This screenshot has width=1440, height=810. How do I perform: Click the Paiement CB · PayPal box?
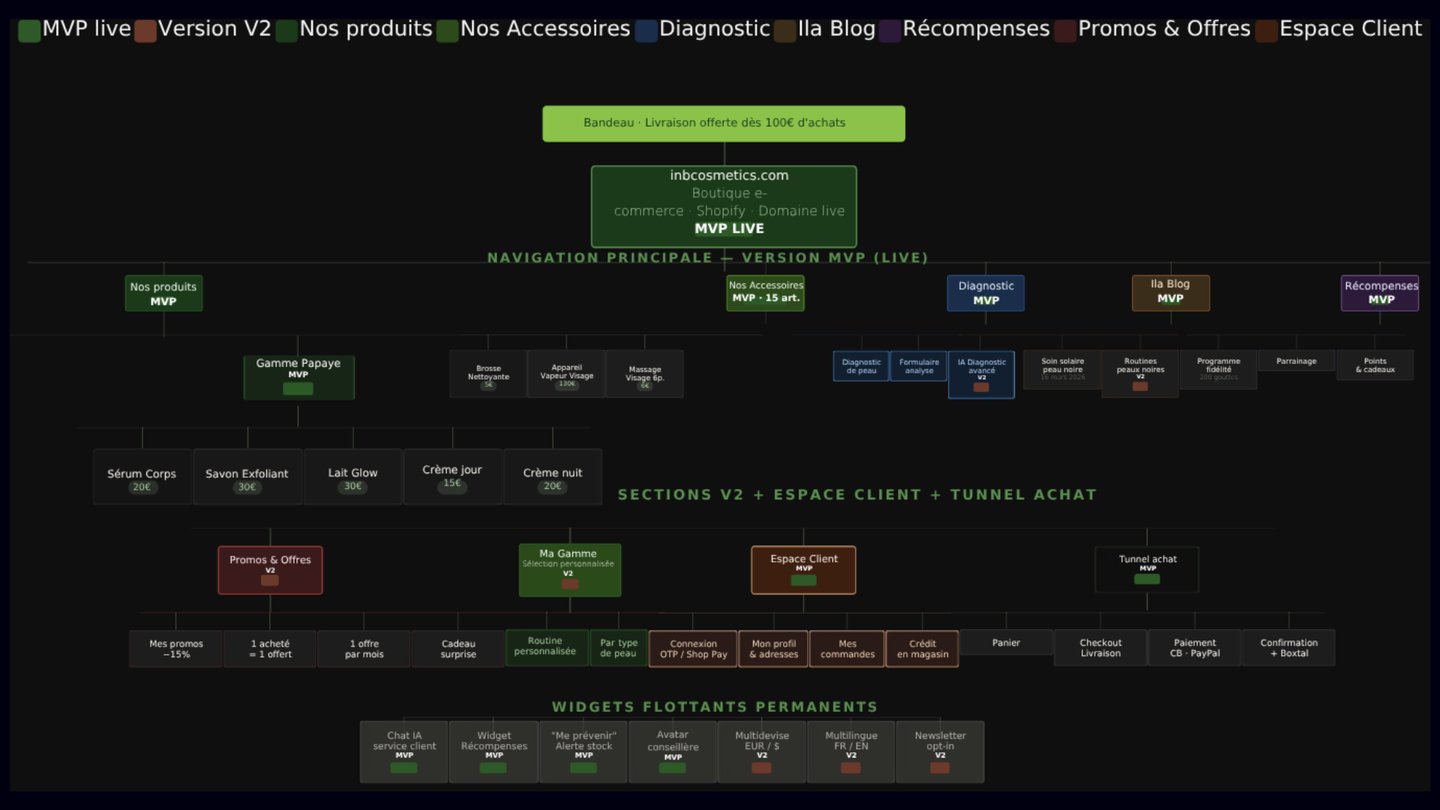(x=1195, y=648)
